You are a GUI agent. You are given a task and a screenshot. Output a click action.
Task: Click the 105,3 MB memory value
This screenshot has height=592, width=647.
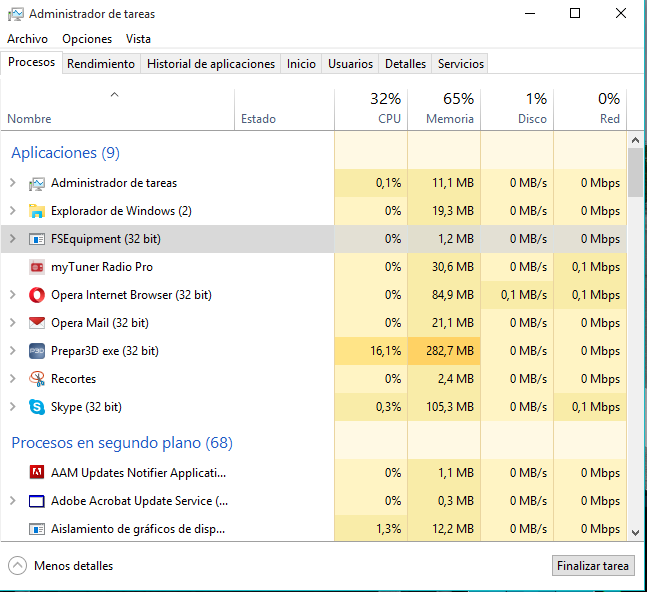450,407
